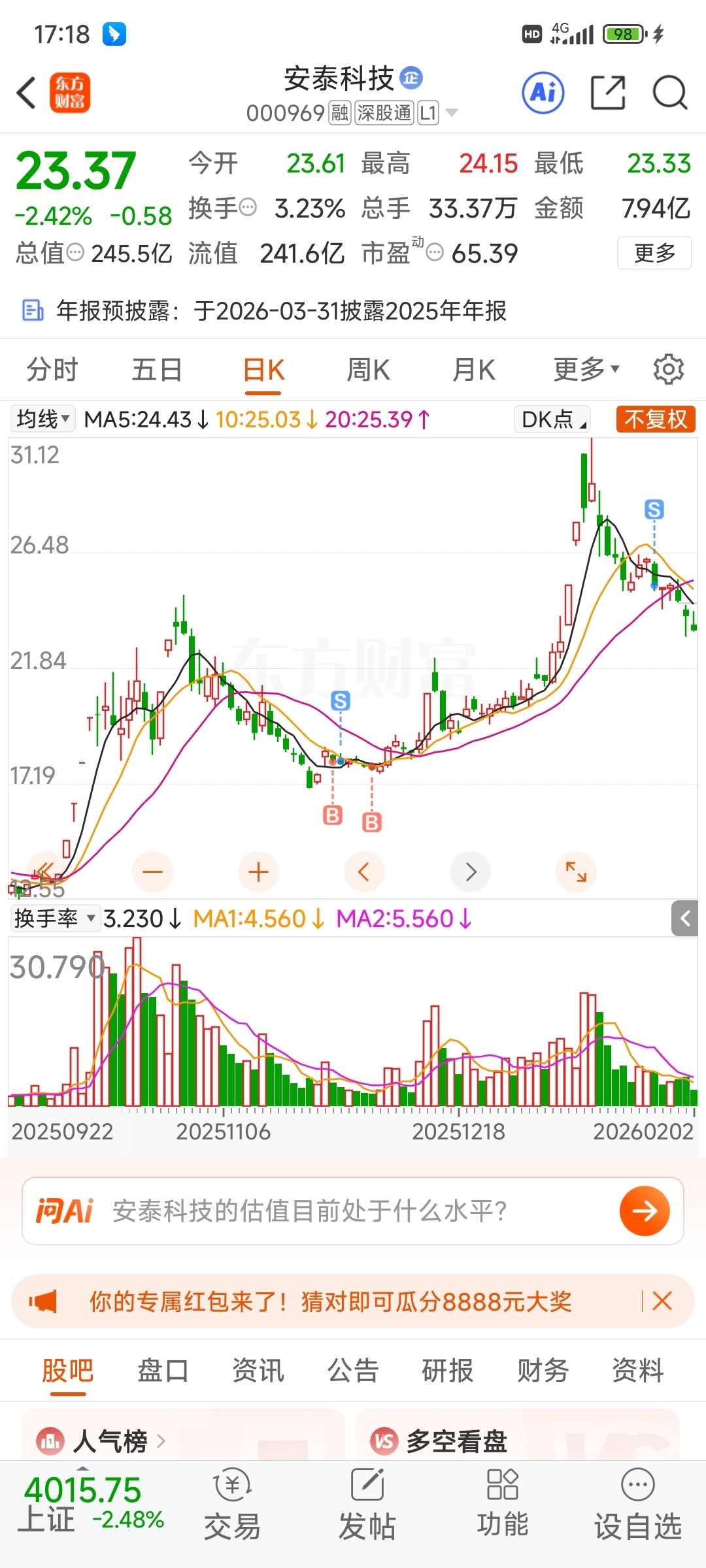
Task: Open the search magnifier icon
Action: pyautogui.click(x=670, y=93)
